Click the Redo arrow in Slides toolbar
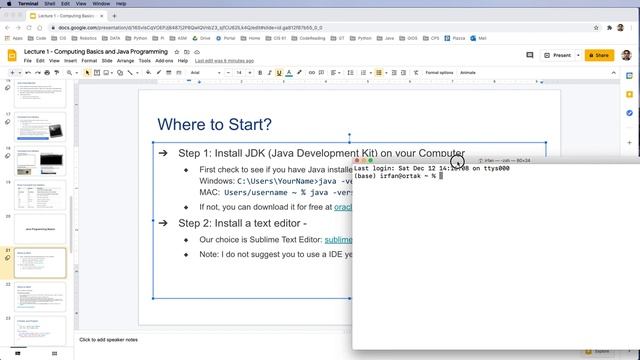 (x=38, y=73)
